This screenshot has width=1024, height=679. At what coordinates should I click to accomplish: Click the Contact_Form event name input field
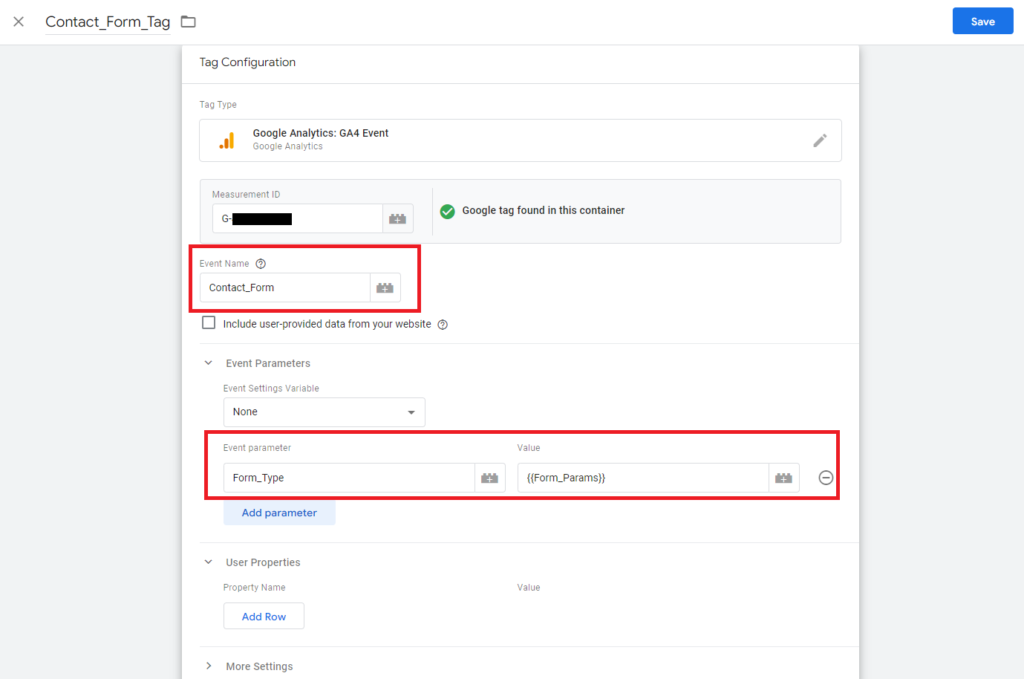pyautogui.click(x=285, y=288)
